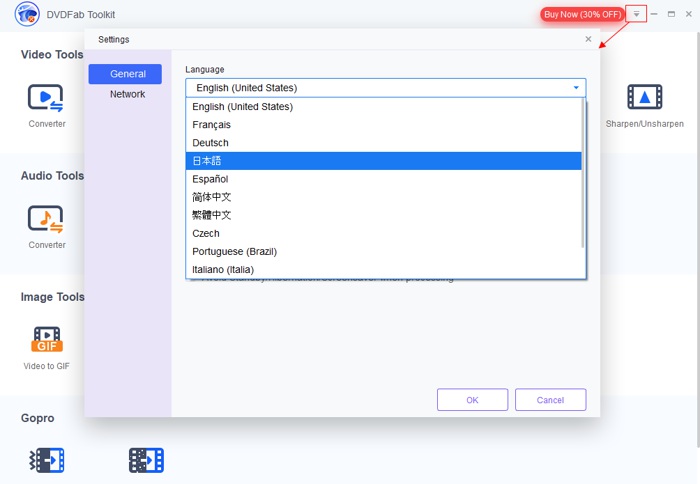Collapse the Language combo box arrow
The height and width of the screenshot is (484, 700).
(x=576, y=88)
